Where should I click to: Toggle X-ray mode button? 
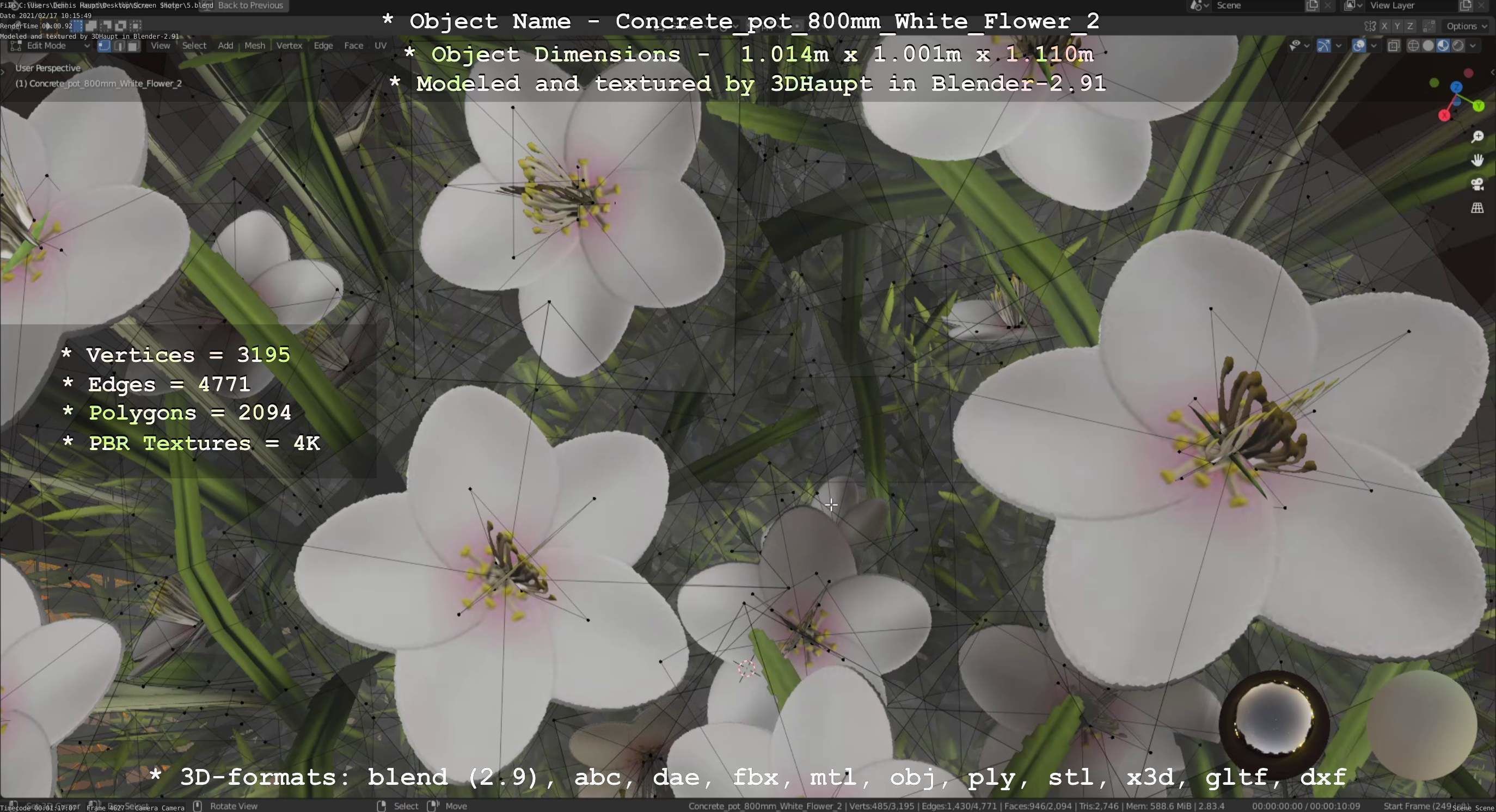coord(1394,46)
